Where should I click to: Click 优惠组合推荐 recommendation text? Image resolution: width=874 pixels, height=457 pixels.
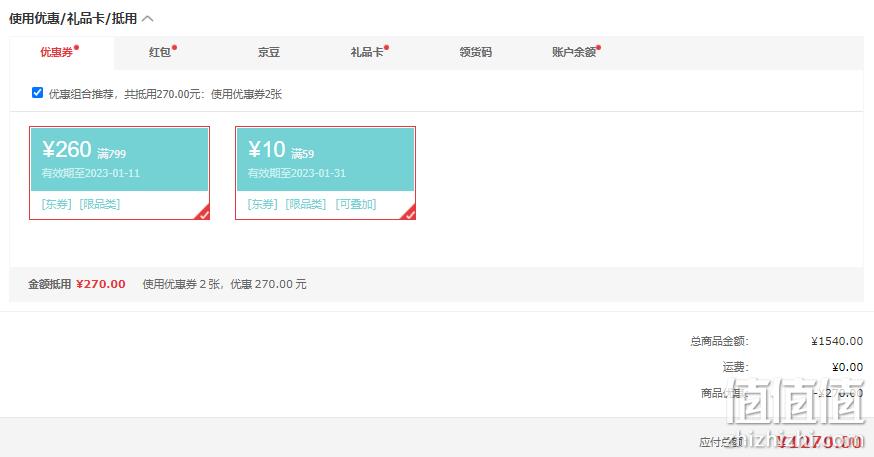point(165,94)
